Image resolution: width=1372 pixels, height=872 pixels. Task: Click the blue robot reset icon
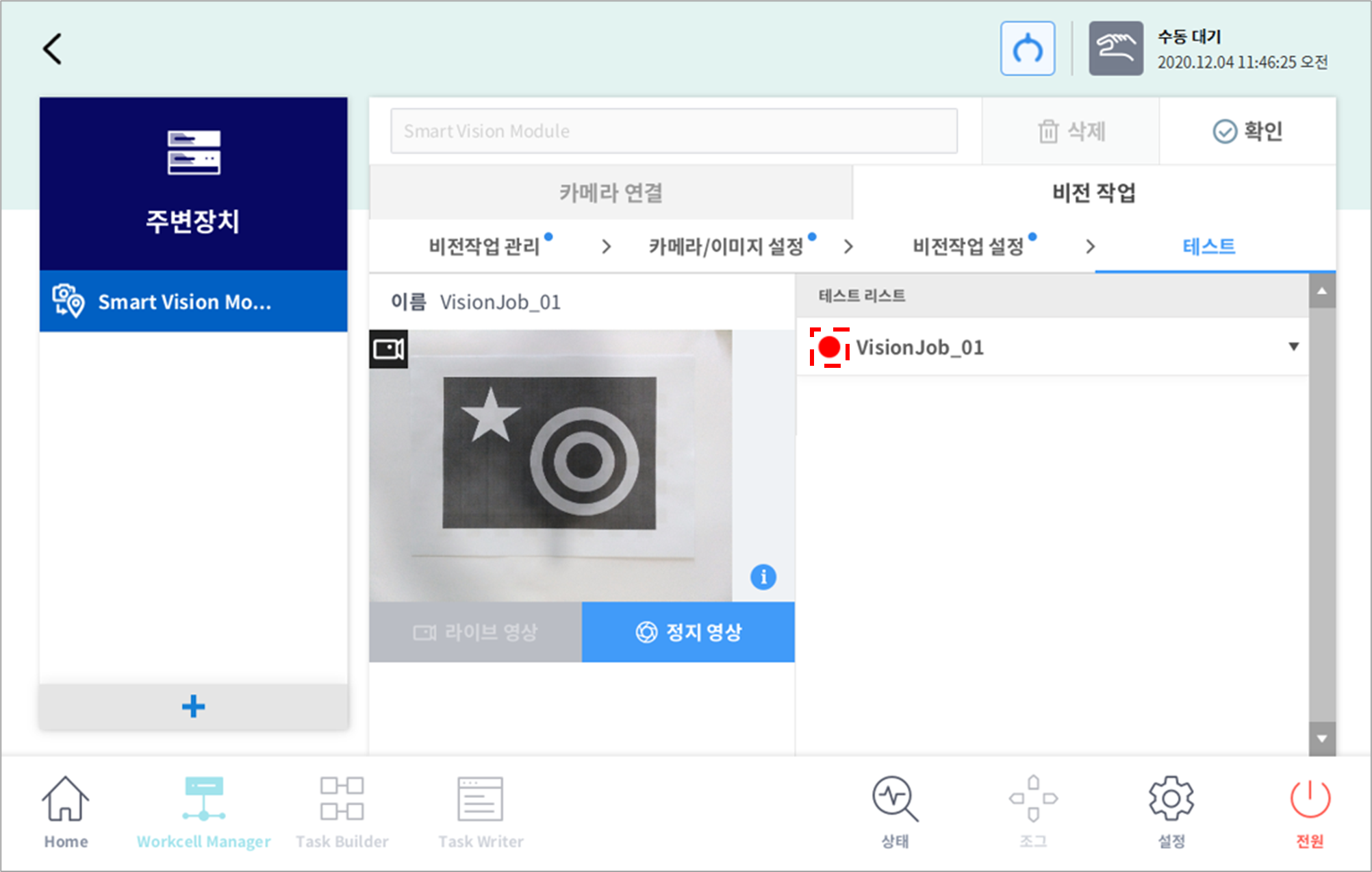pos(1027,49)
